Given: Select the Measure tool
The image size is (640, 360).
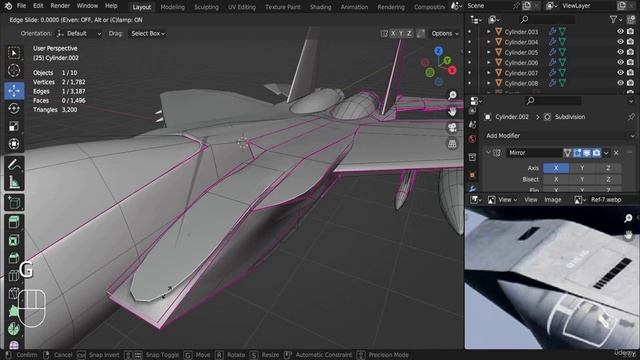Looking at the screenshot, I should [14, 182].
